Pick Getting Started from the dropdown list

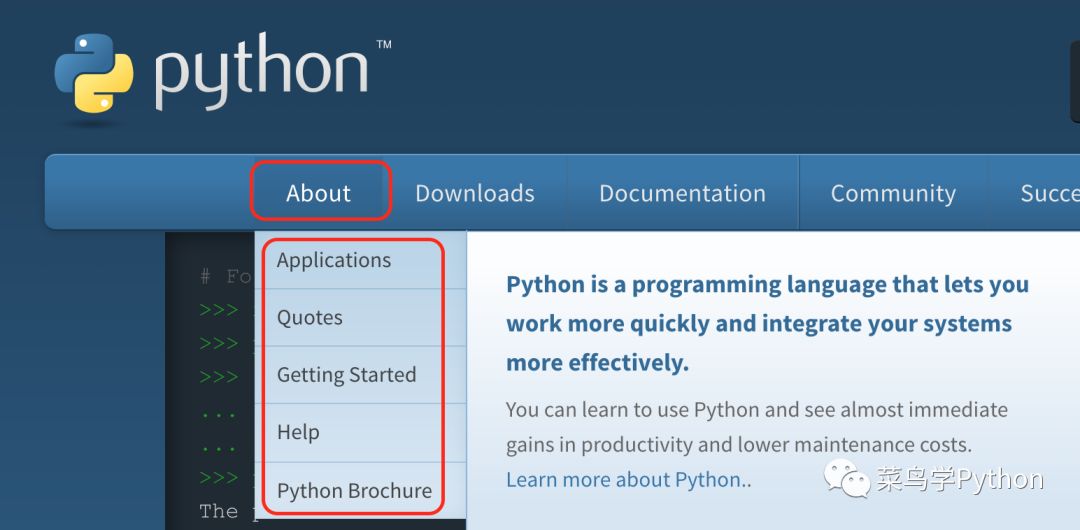click(346, 375)
